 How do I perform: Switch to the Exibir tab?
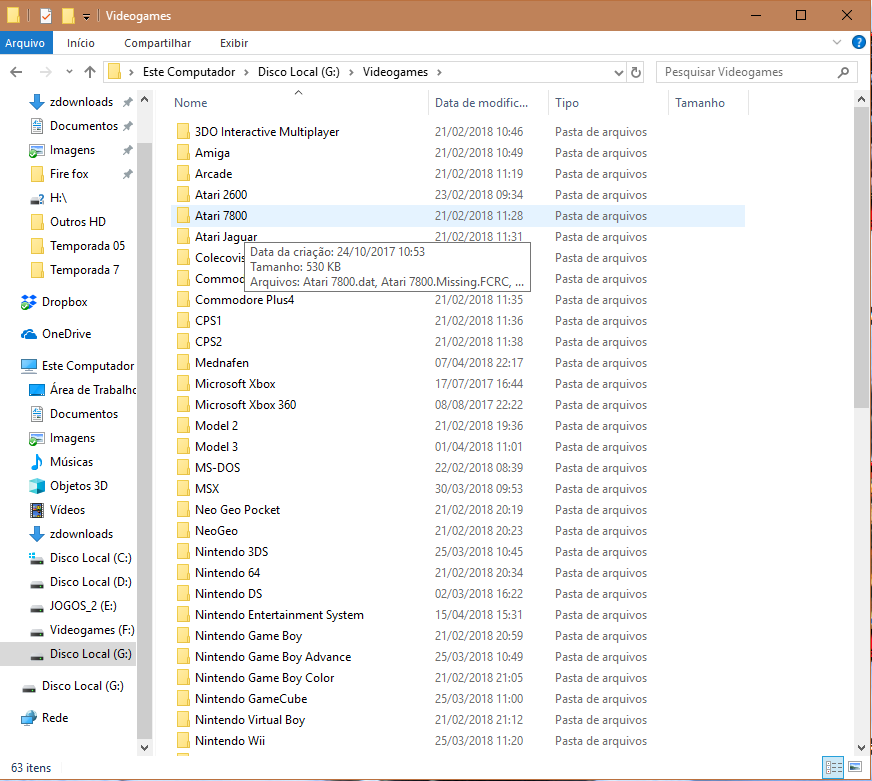click(234, 43)
